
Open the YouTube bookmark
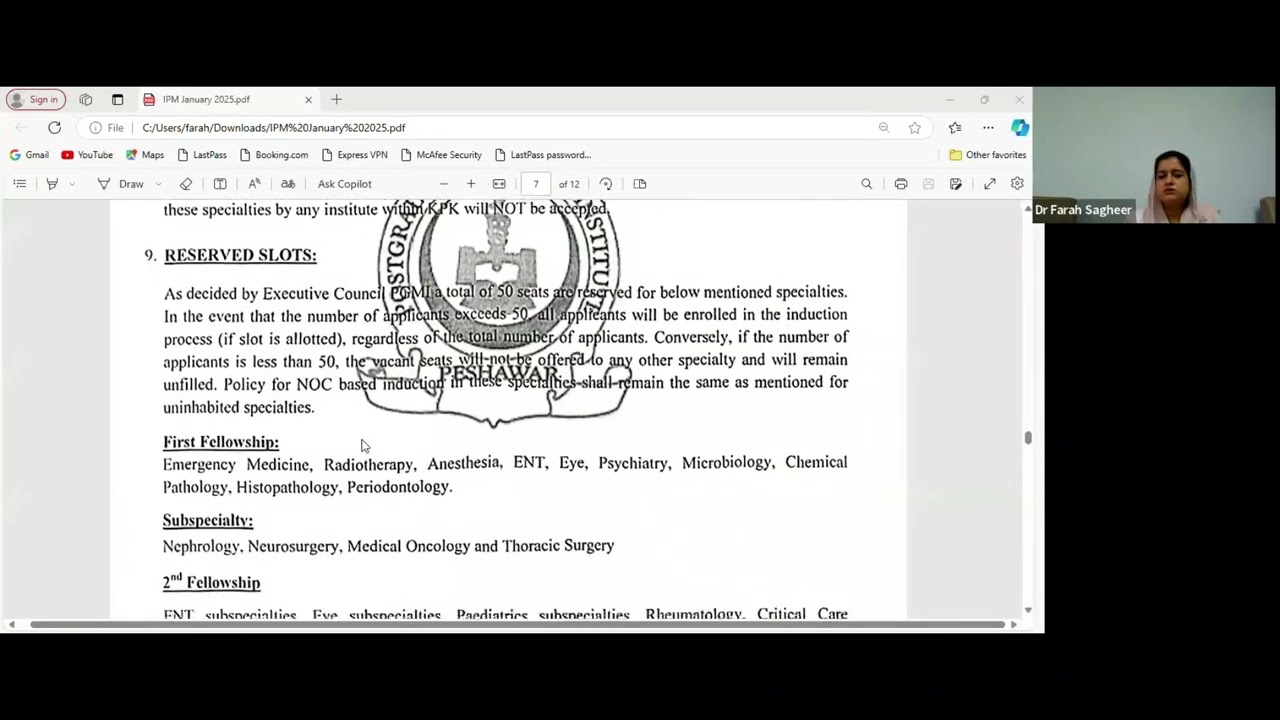87,155
